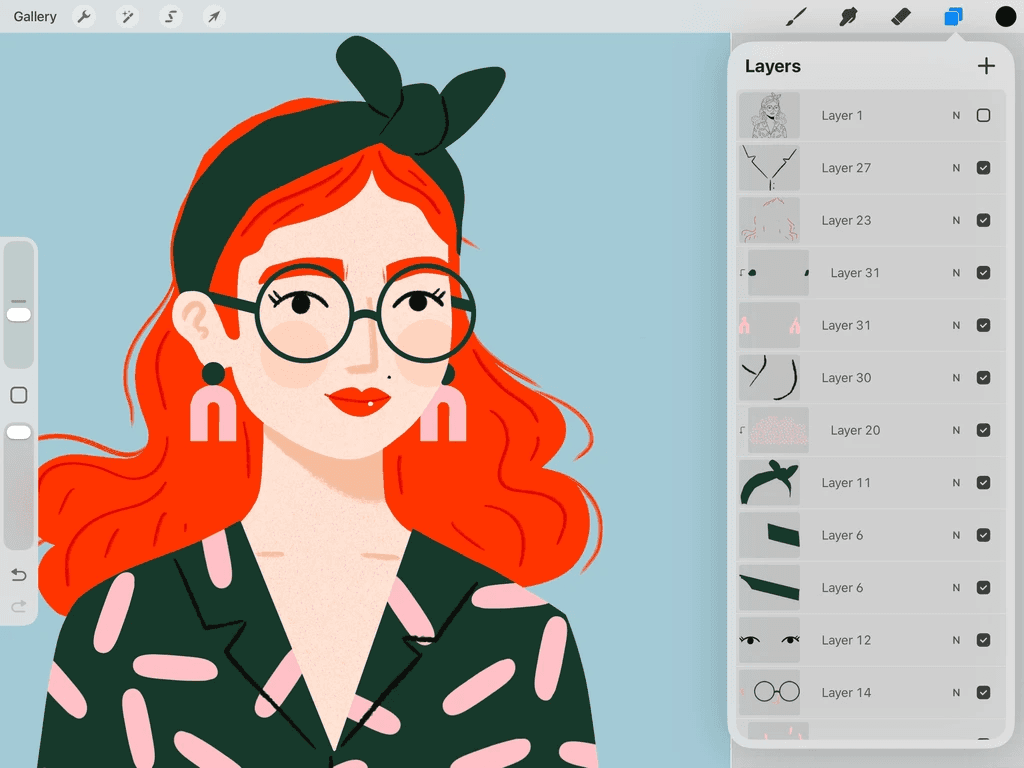Image resolution: width=1024 pixels, height=768 pixels.
Task: Click the "Layer 20" name
Action: coord(855,430)
